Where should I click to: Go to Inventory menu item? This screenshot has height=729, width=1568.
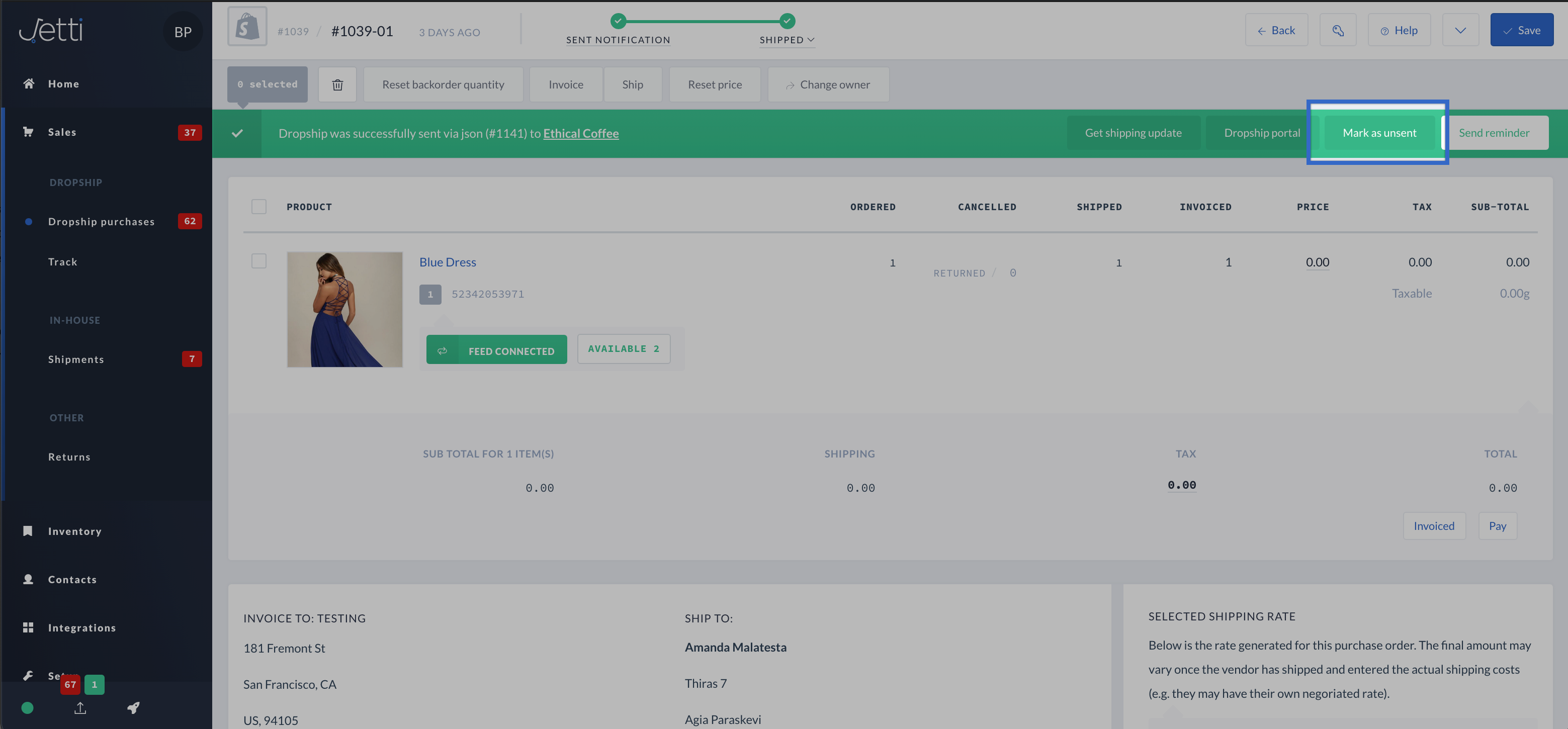[x=74, y=531]
